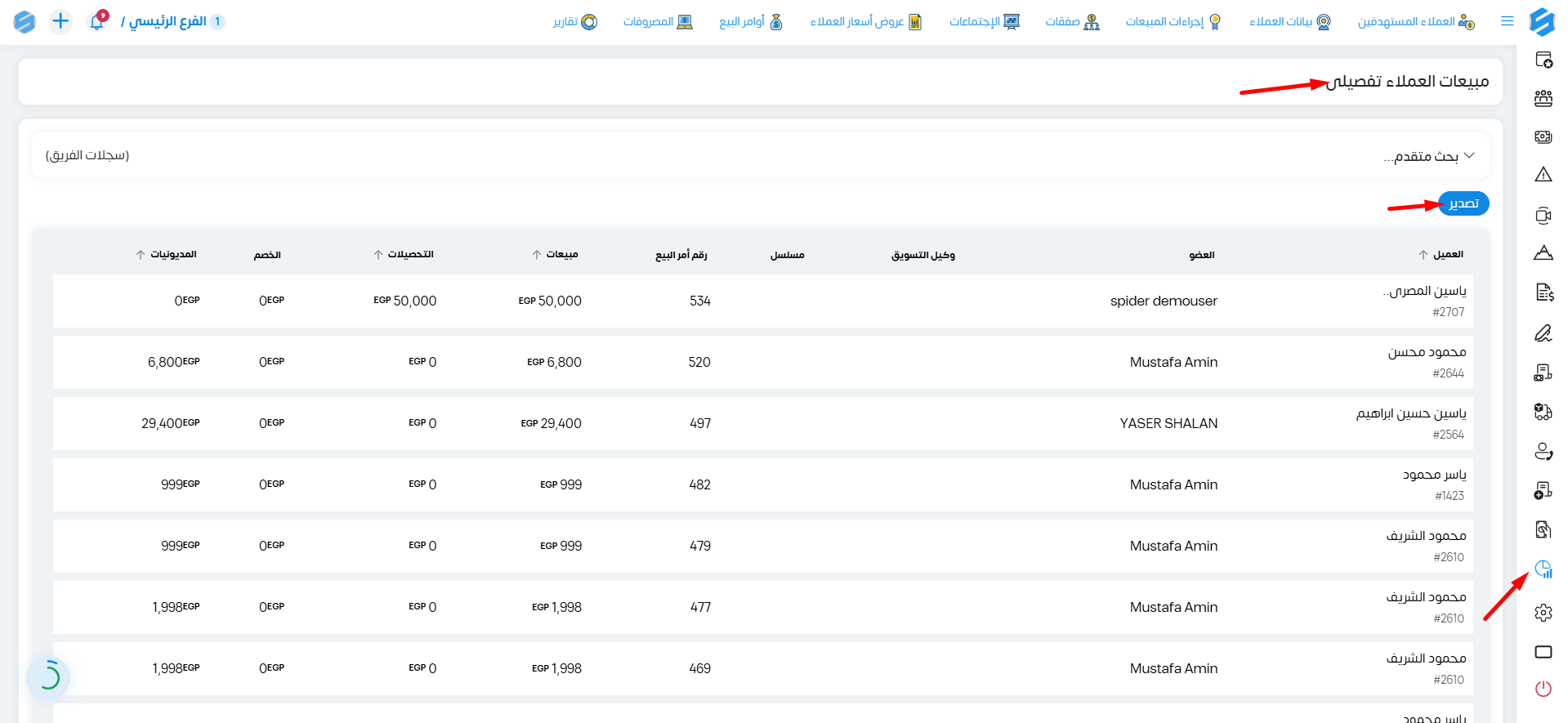Open the document refresh icon in sidebar

coord(1543,529)
